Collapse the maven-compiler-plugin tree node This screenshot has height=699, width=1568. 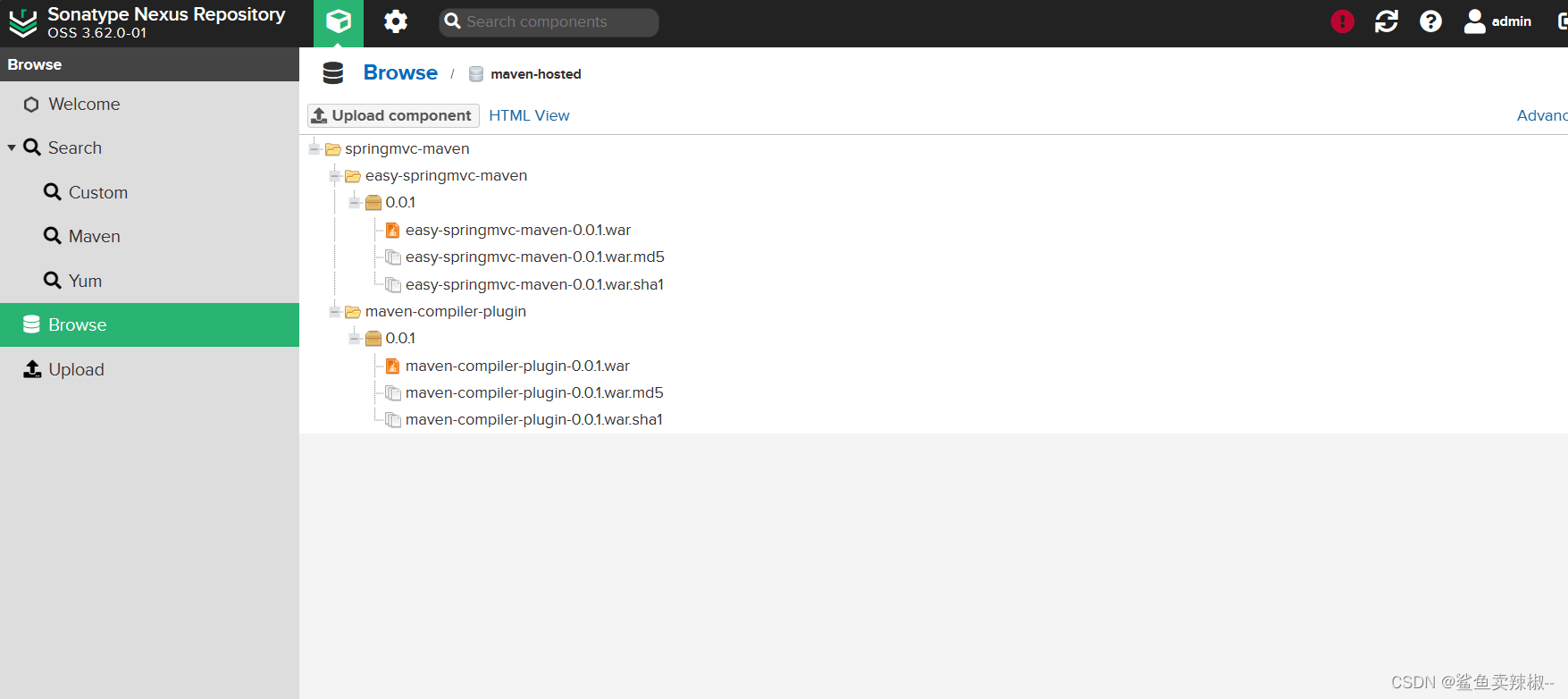pos(334,312)
